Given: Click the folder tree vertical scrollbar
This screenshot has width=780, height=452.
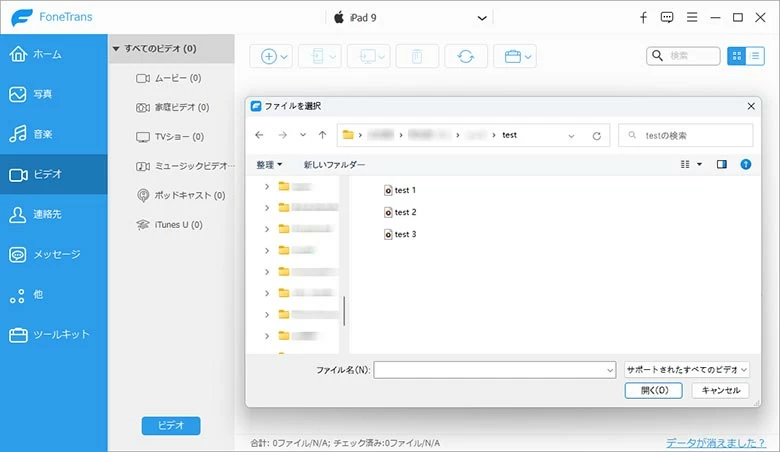Looking at the screenshot, I should [x=344, y=310].
